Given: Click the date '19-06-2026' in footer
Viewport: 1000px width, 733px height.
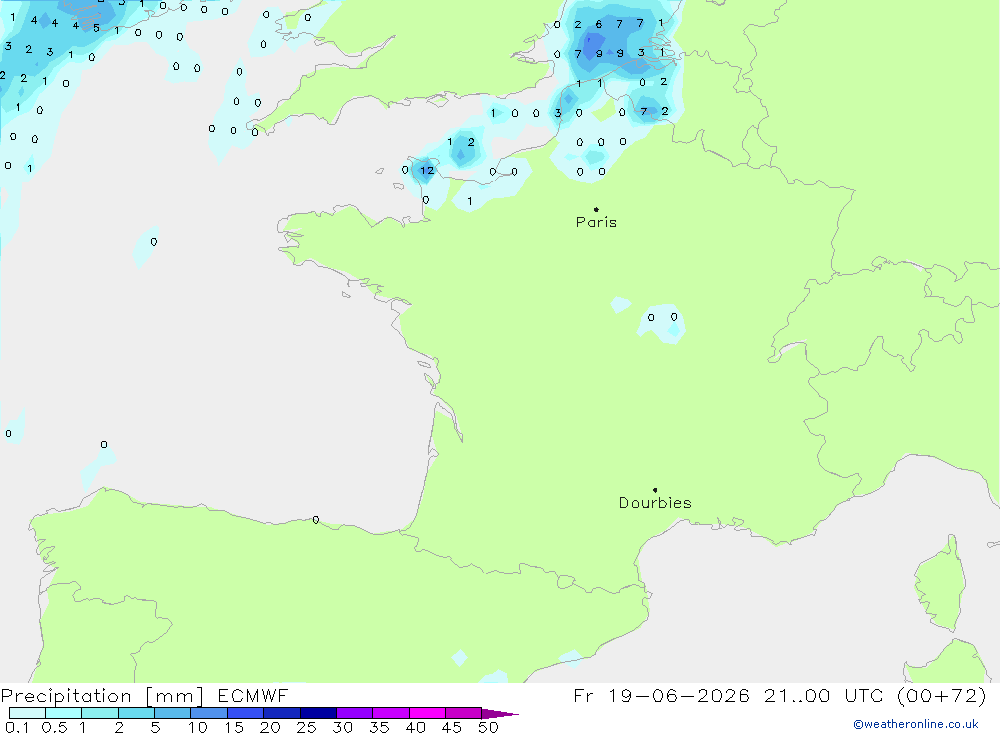Looking at the screenshot, I should pyautogui.click(x=679, y=696).
